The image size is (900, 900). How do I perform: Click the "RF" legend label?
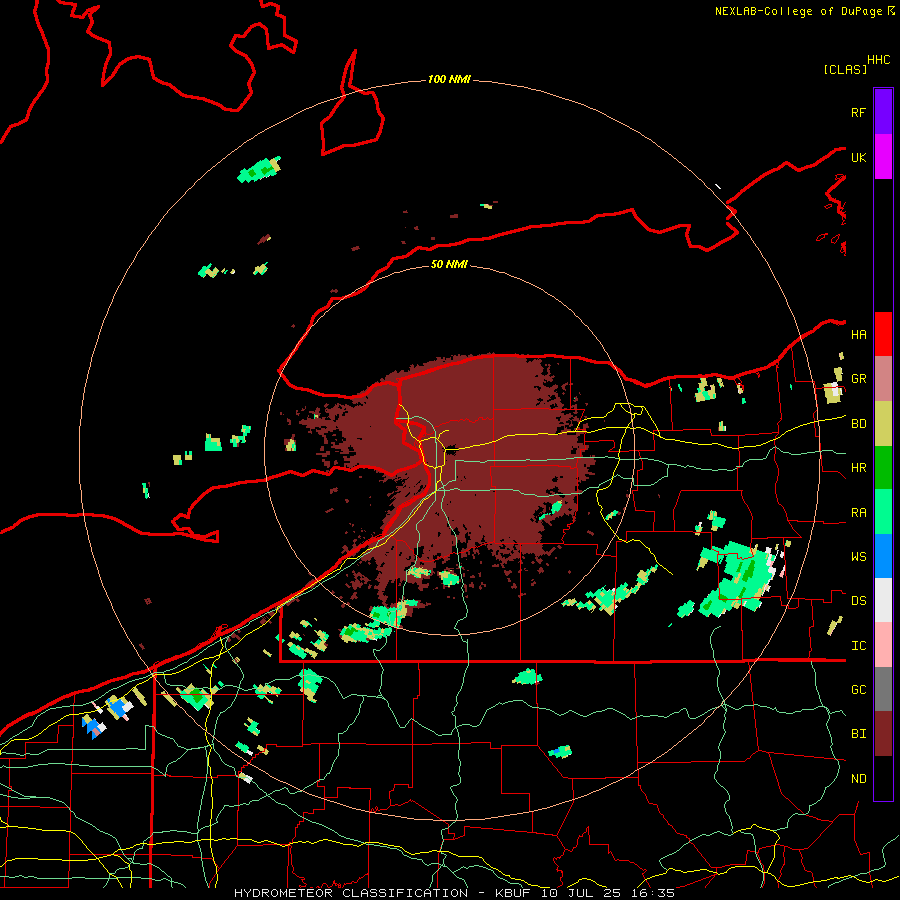click(x=858, y=112)
